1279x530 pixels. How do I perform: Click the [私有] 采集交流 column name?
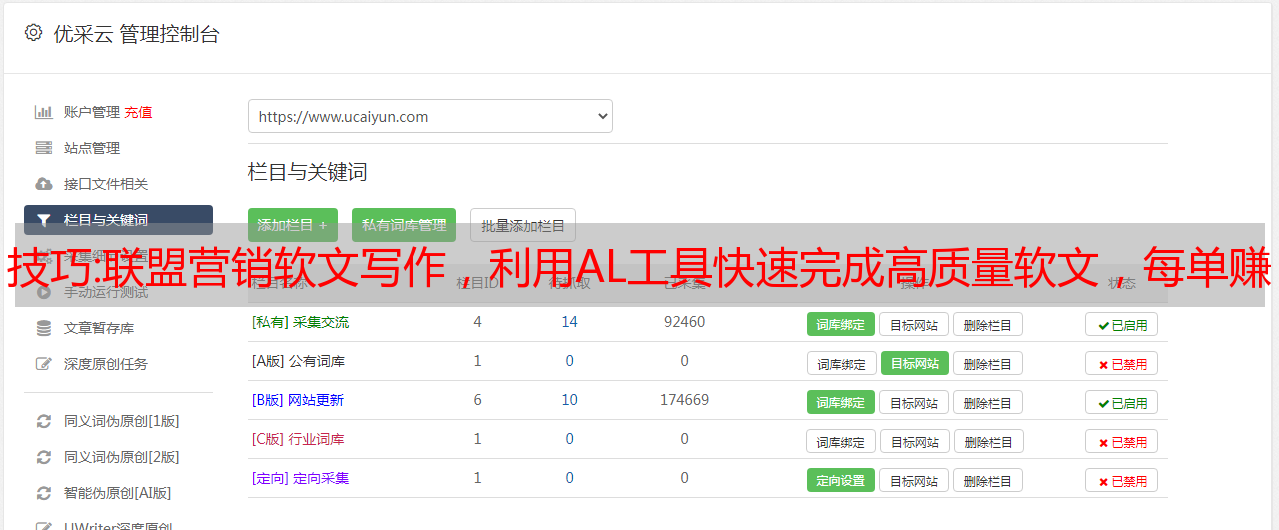[x=300, y=322]
